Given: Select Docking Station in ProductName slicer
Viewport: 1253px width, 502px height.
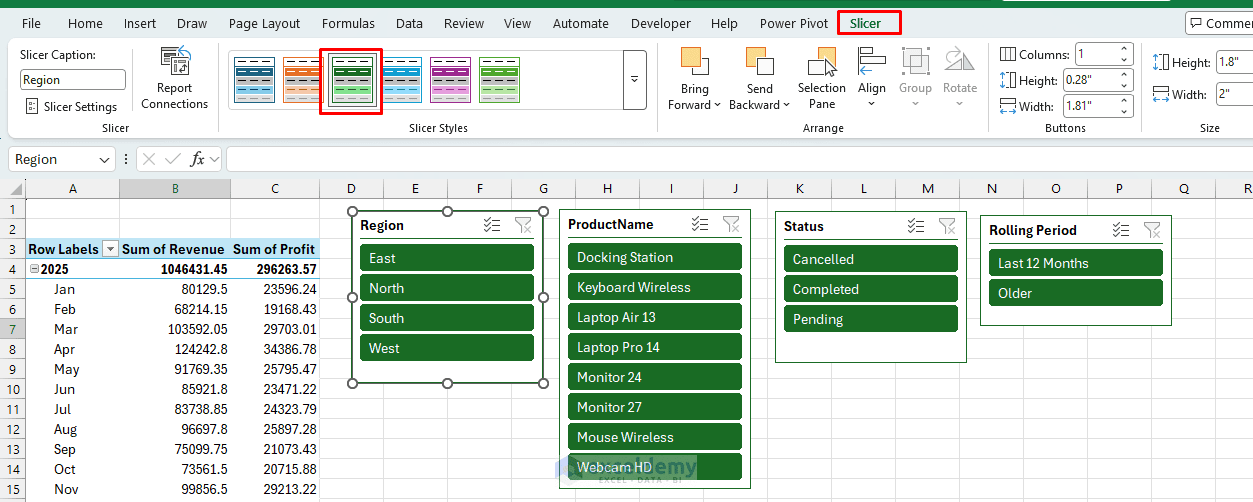Looking at the screenshot, I should coord(655,257).
